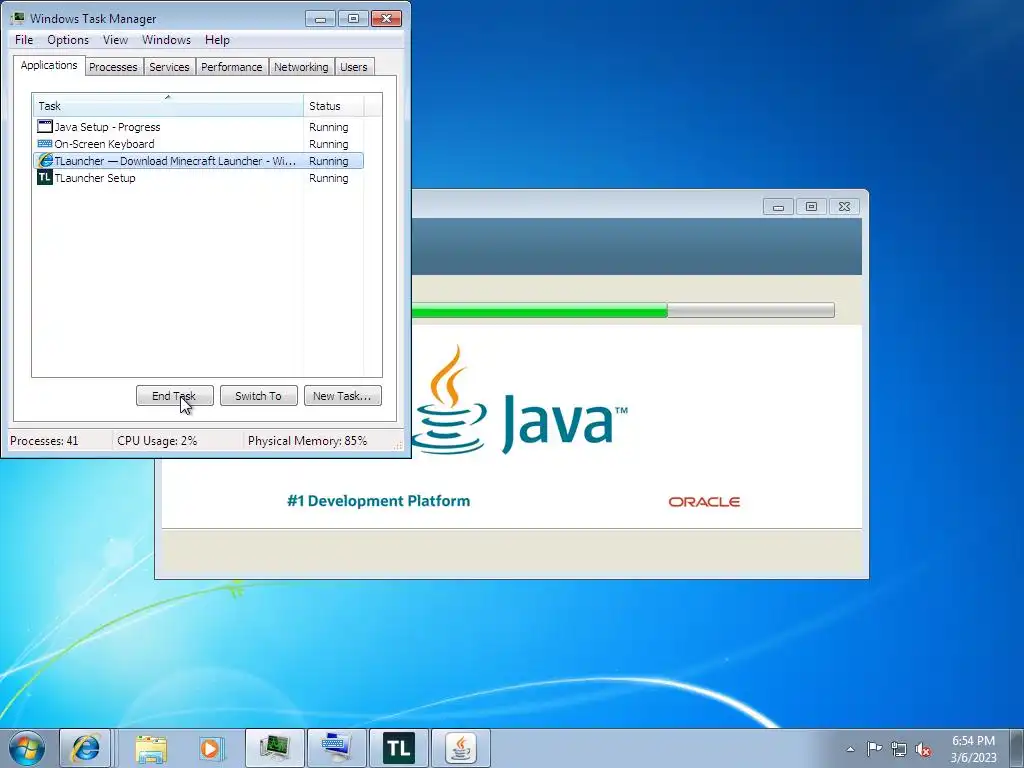Sort list by the Status column header
Viewport: 1024px width, 768px height.
[x=333, y=105]
